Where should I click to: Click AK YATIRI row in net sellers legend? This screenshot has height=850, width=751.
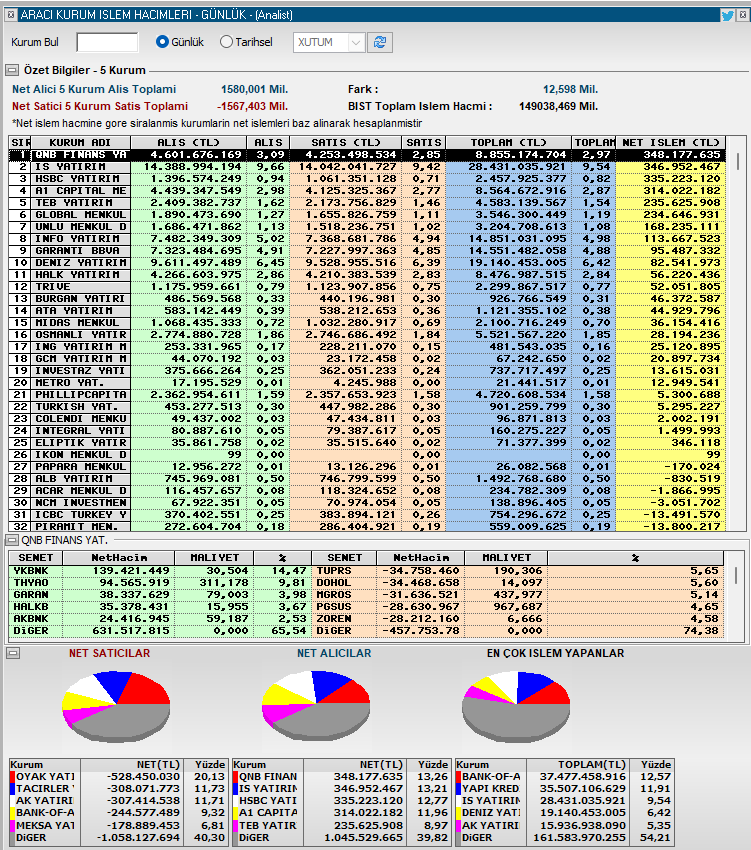[118, 801]
